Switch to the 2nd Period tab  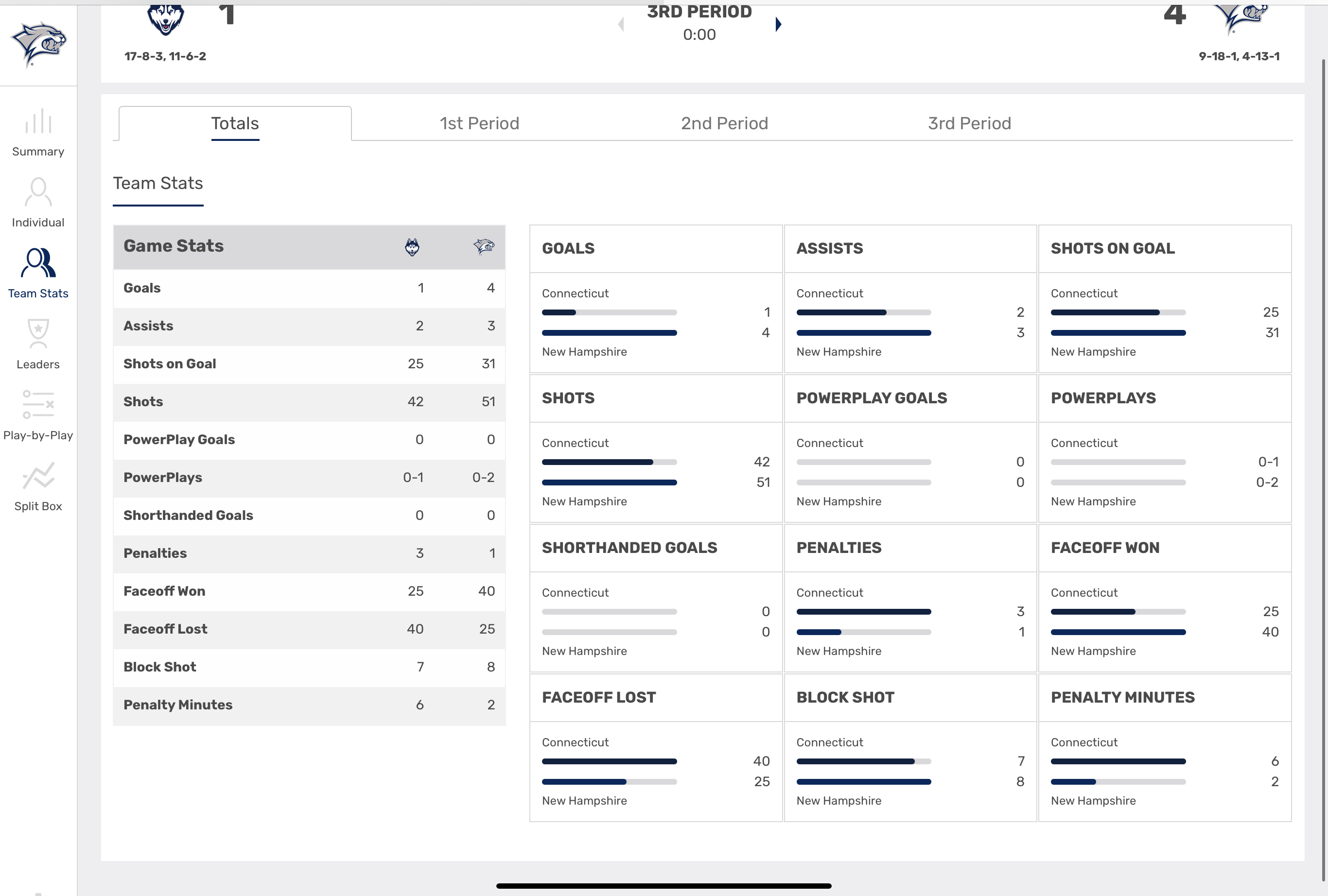(724, 123)
